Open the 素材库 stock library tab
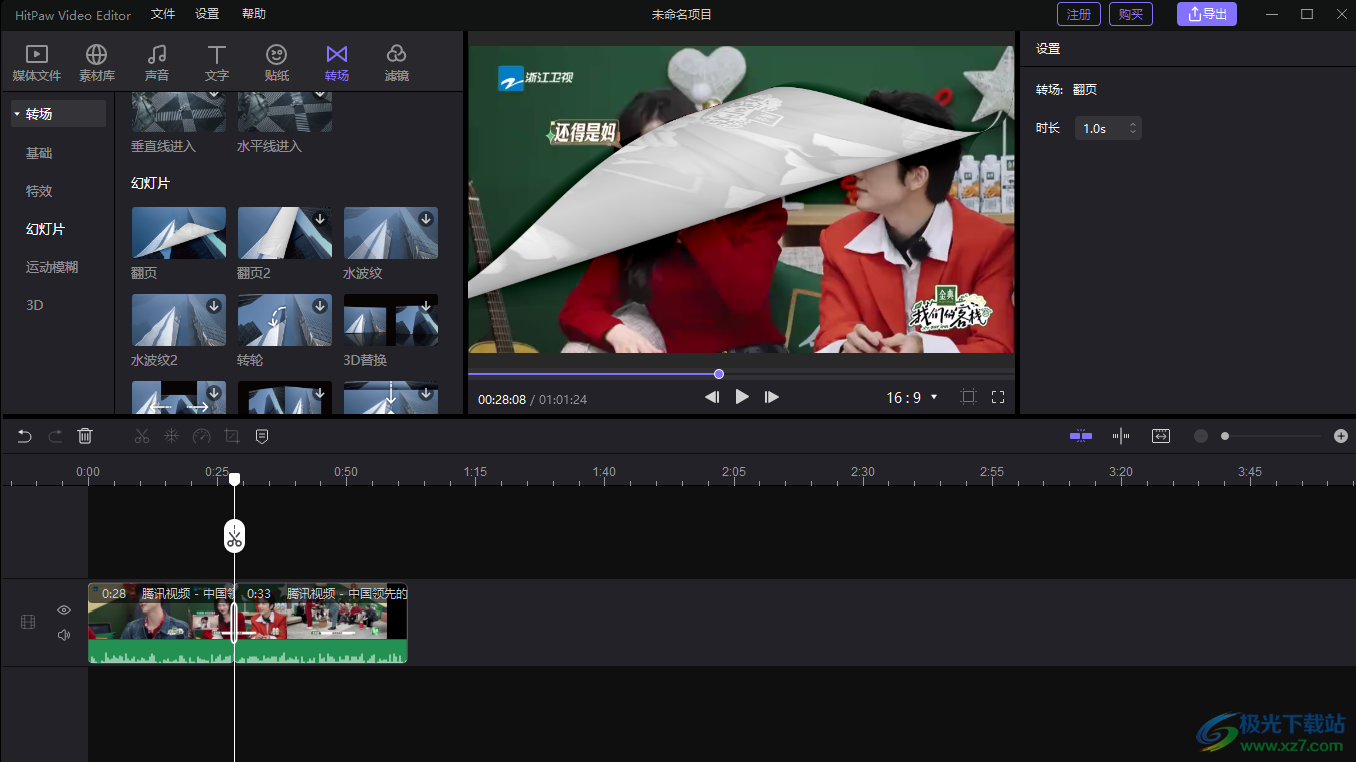Image resolution: width=1356 pixels, height=762 pixels. tap(97, 63)
